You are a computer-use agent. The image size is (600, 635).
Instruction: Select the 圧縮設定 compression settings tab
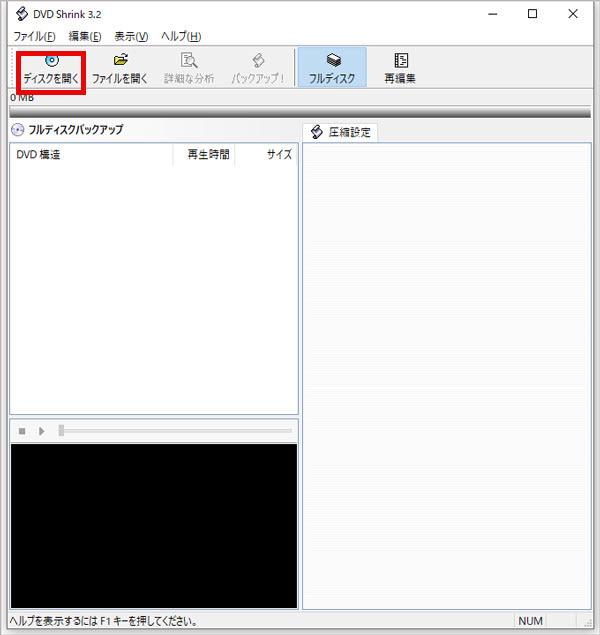click(341, 132)
